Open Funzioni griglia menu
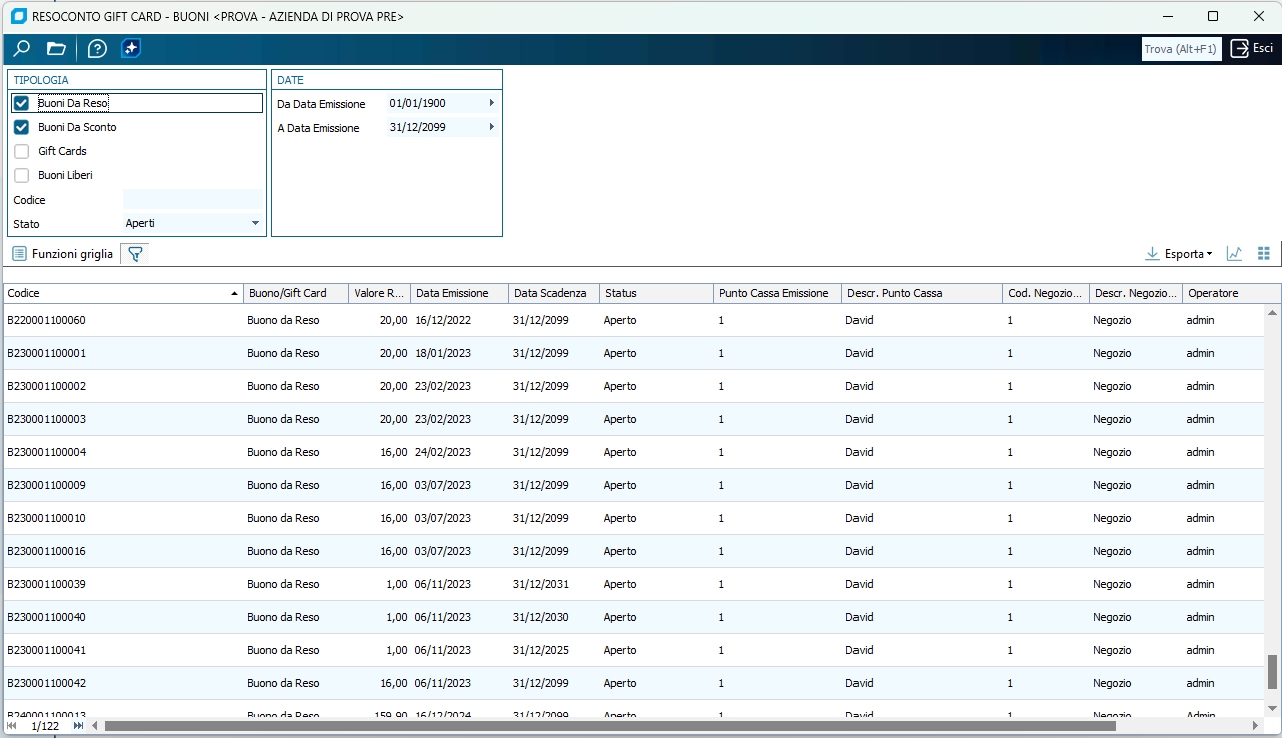Screen dimensions: 1282x738 62,254
